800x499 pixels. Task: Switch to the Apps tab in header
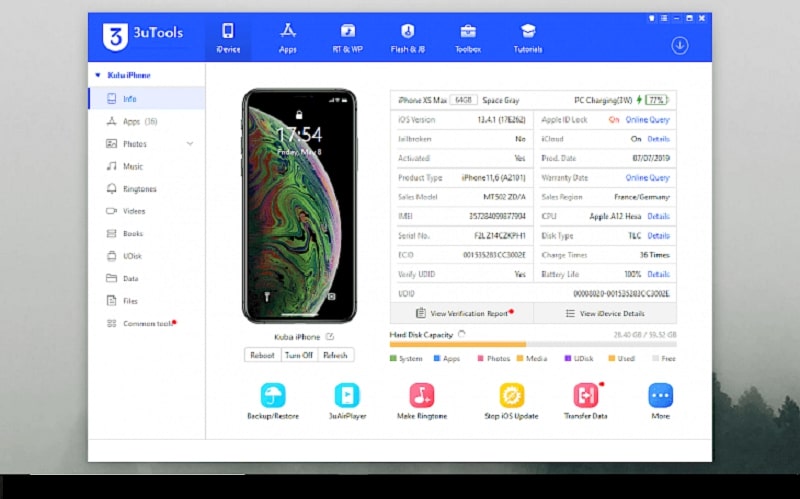click(288, 37)
